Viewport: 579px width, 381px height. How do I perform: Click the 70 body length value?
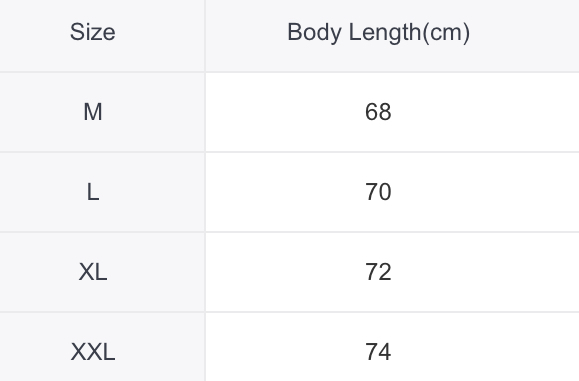378,192
